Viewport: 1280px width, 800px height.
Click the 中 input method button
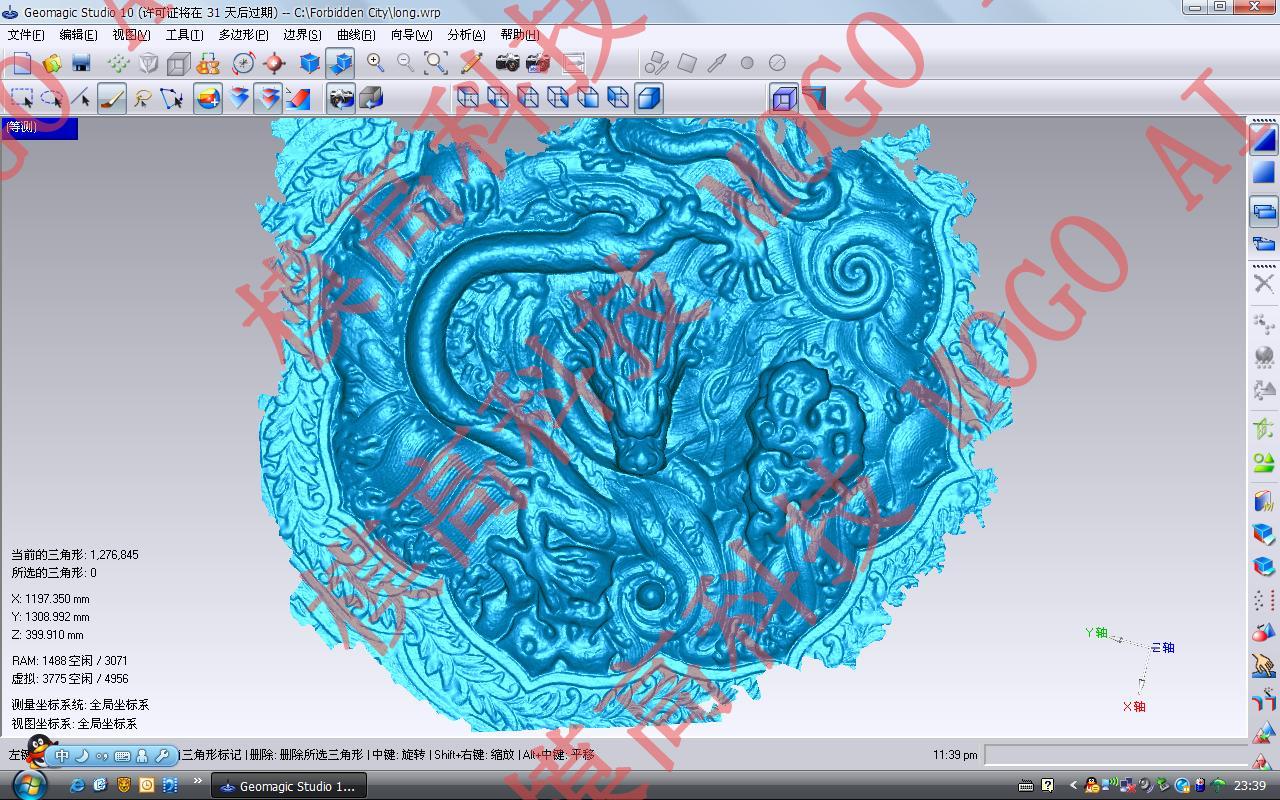62,756
